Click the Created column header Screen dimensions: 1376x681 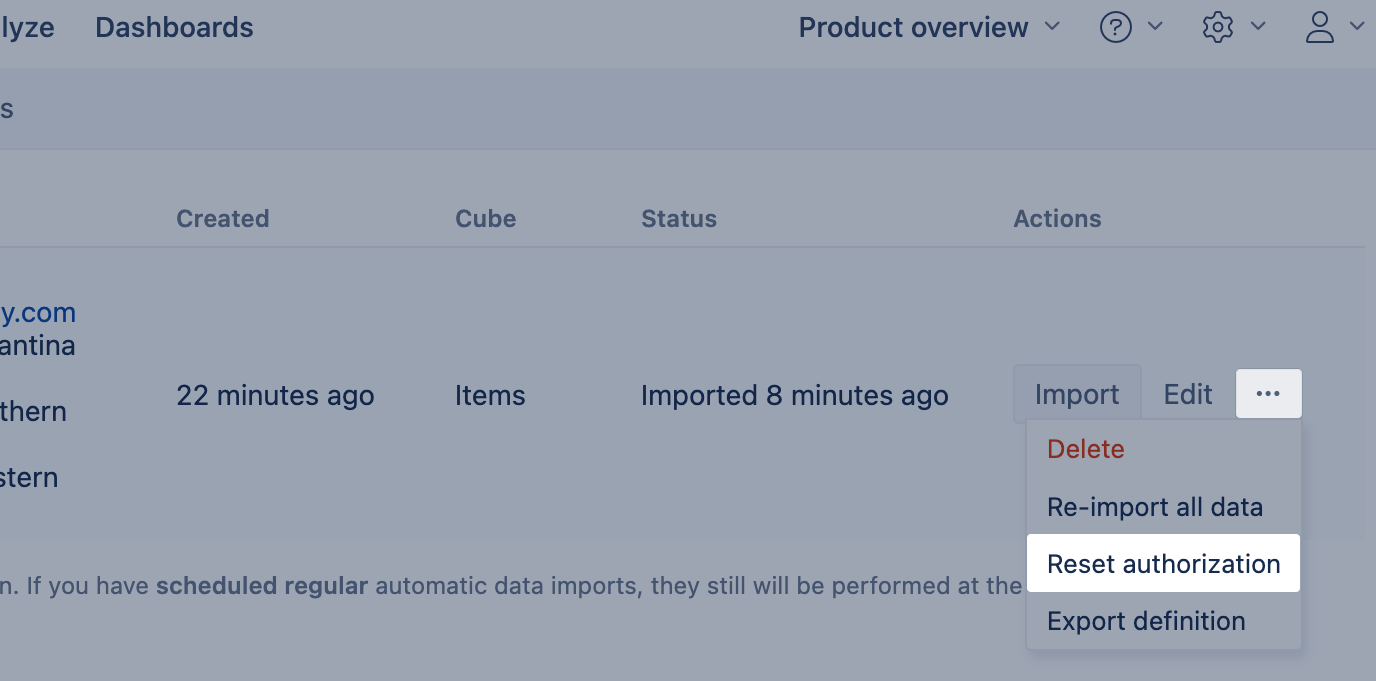[222, 219]
